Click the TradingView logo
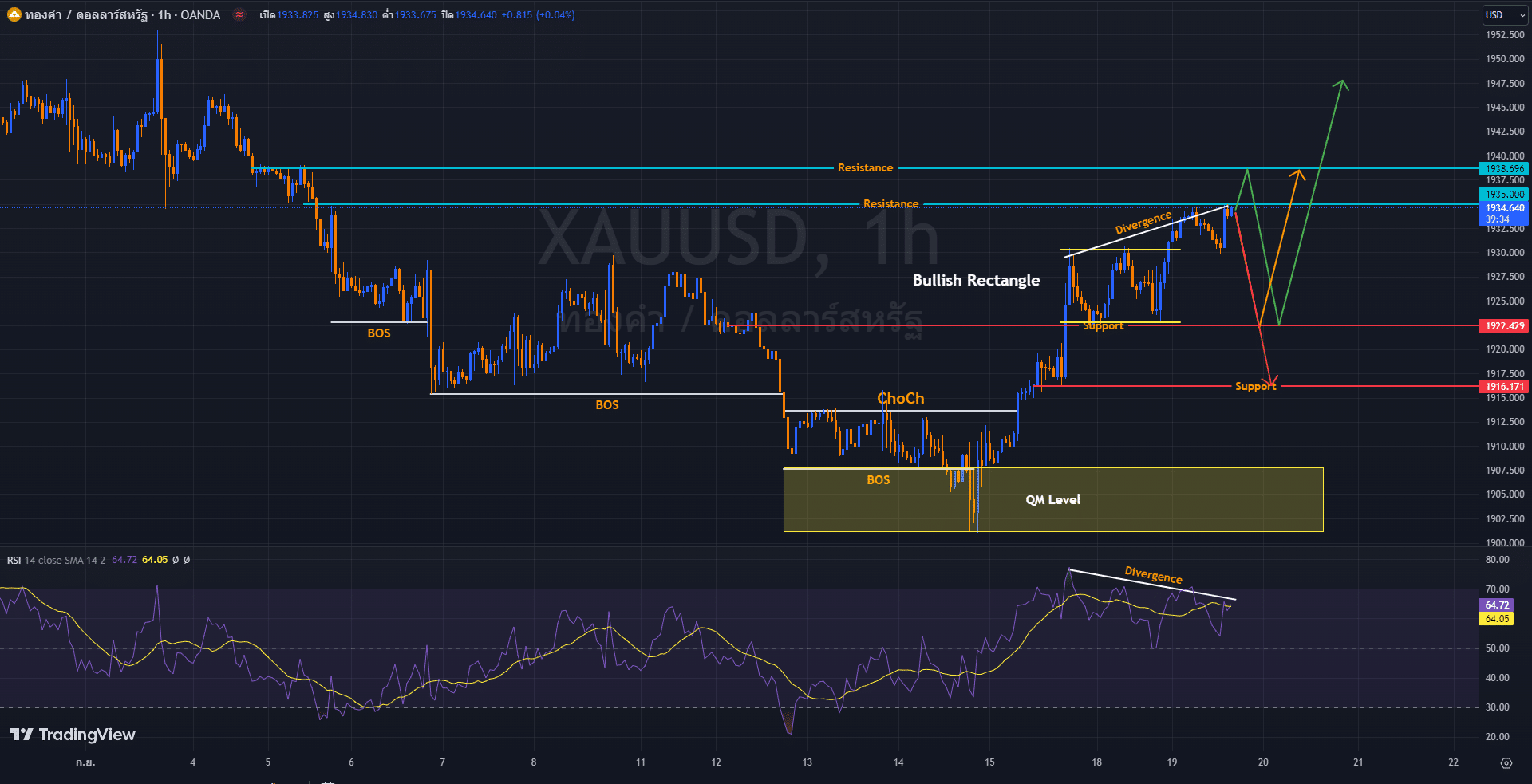This screenshot has width=1532, height=784. [x=73, y=735]
